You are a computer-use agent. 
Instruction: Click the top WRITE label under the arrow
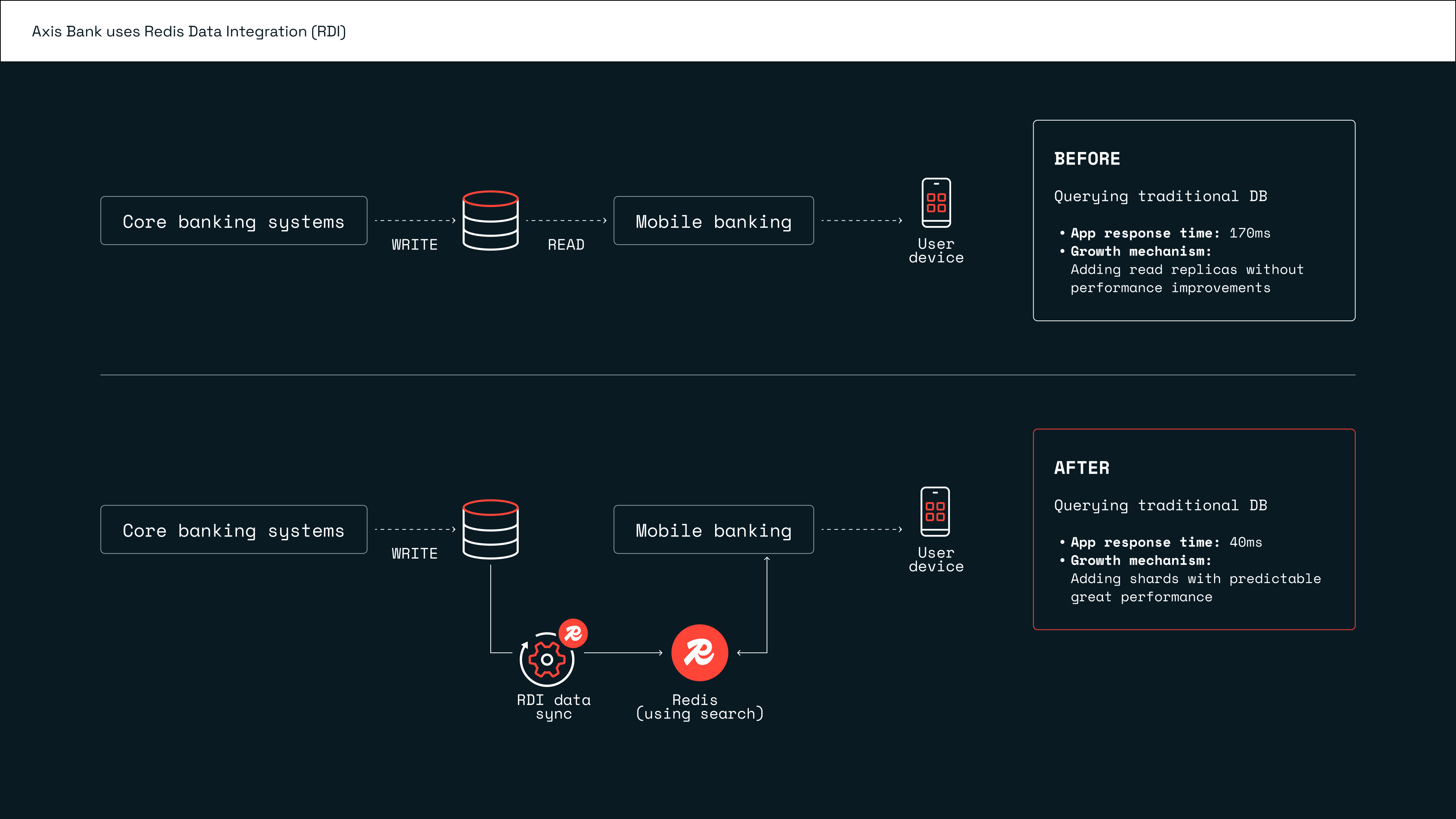coord(414,245)
